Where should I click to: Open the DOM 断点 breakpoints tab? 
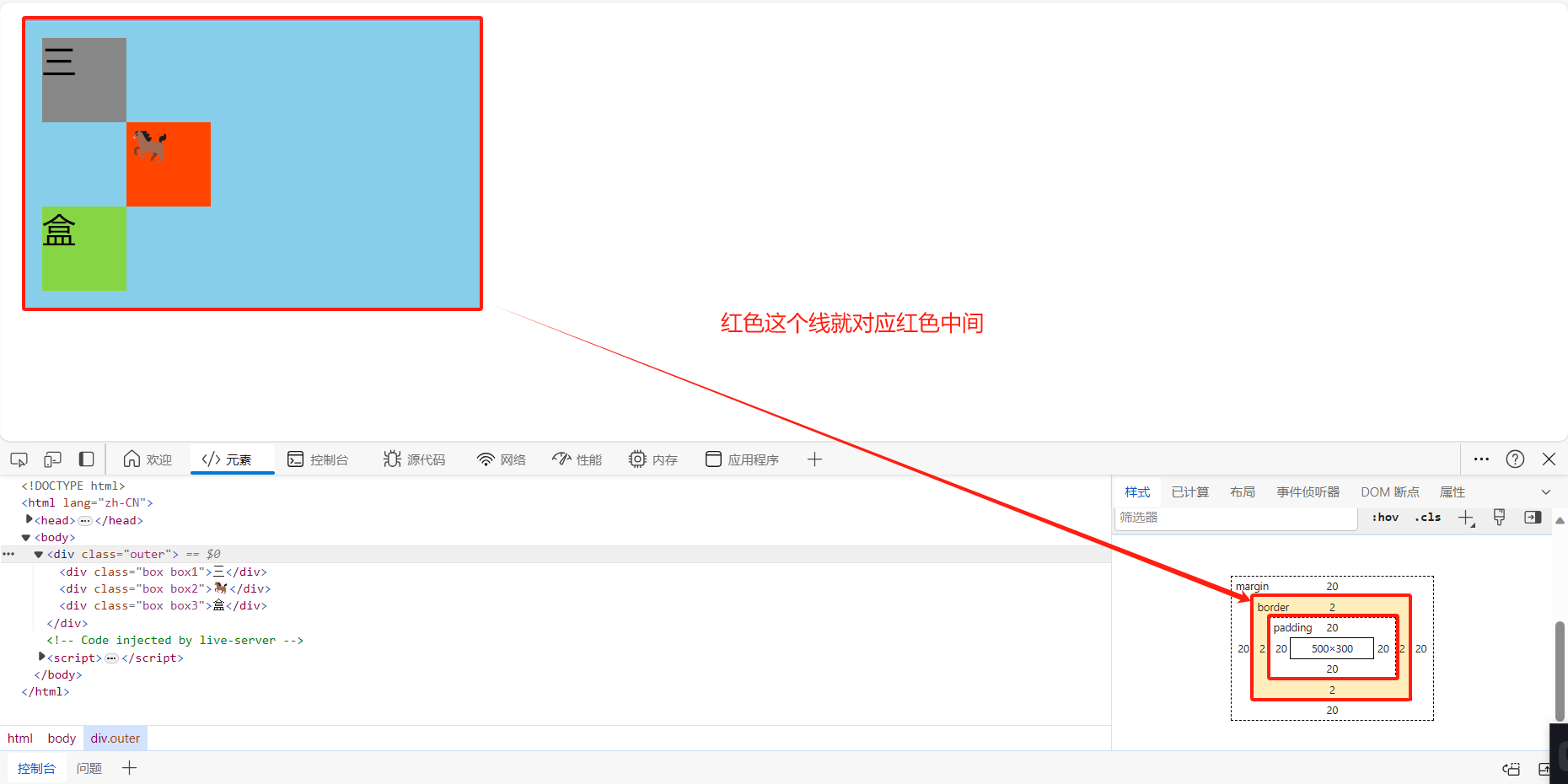[x=1390, y=492]
